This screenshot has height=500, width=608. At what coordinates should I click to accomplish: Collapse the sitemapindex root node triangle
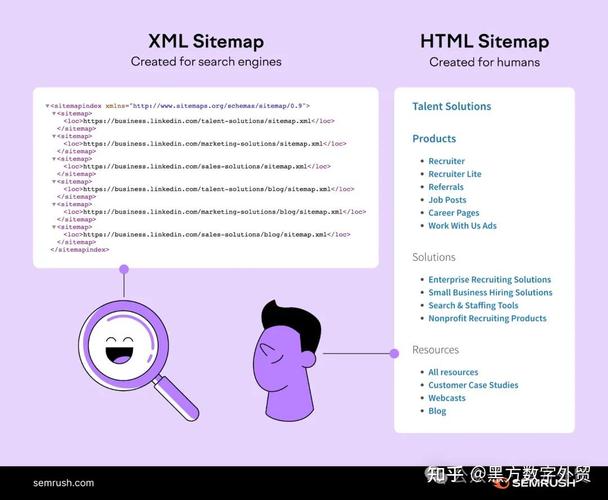click(47, 106)
